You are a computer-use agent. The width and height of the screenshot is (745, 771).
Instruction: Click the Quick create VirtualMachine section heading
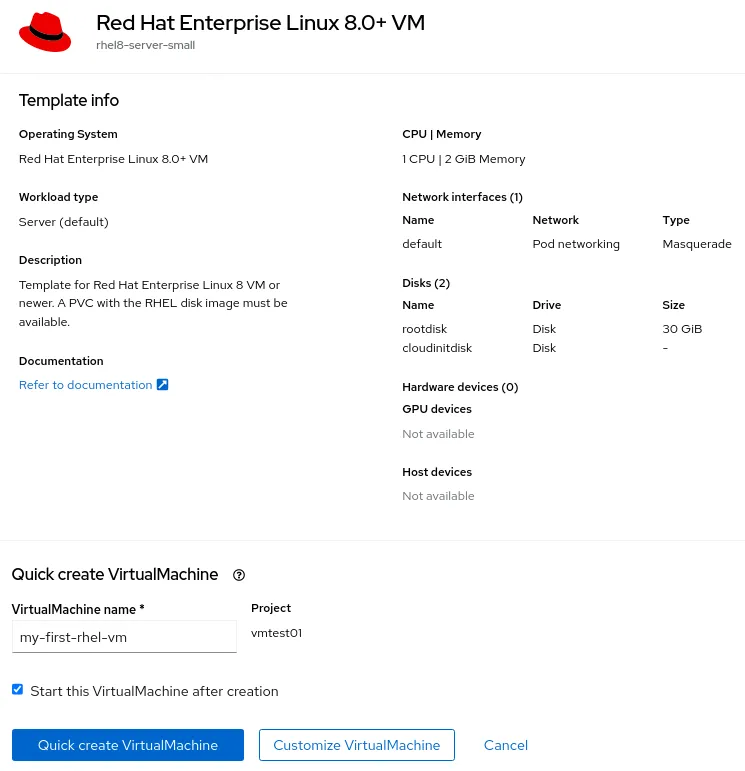coord(115,574)
